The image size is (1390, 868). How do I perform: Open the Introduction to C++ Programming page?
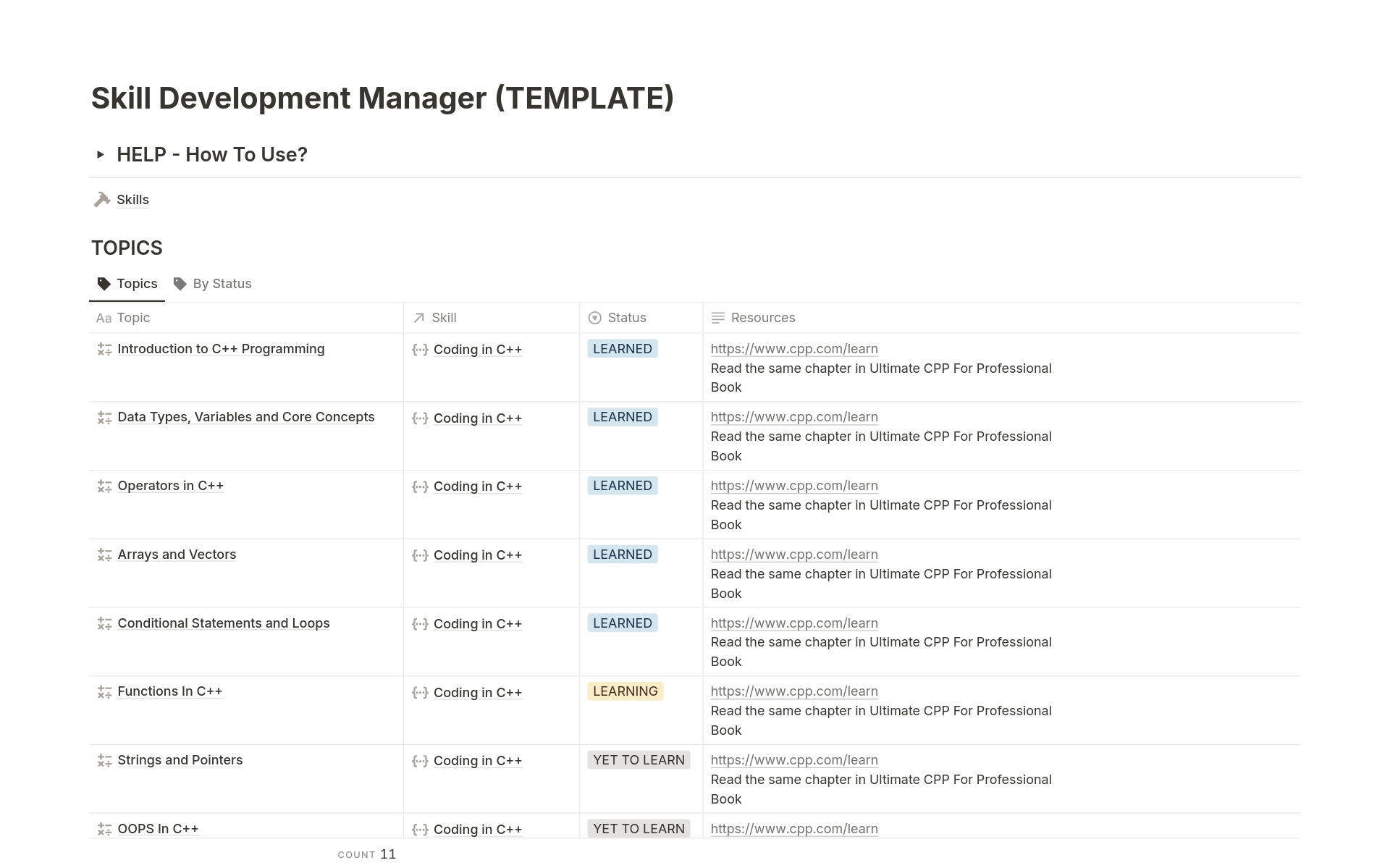[221, 349]
